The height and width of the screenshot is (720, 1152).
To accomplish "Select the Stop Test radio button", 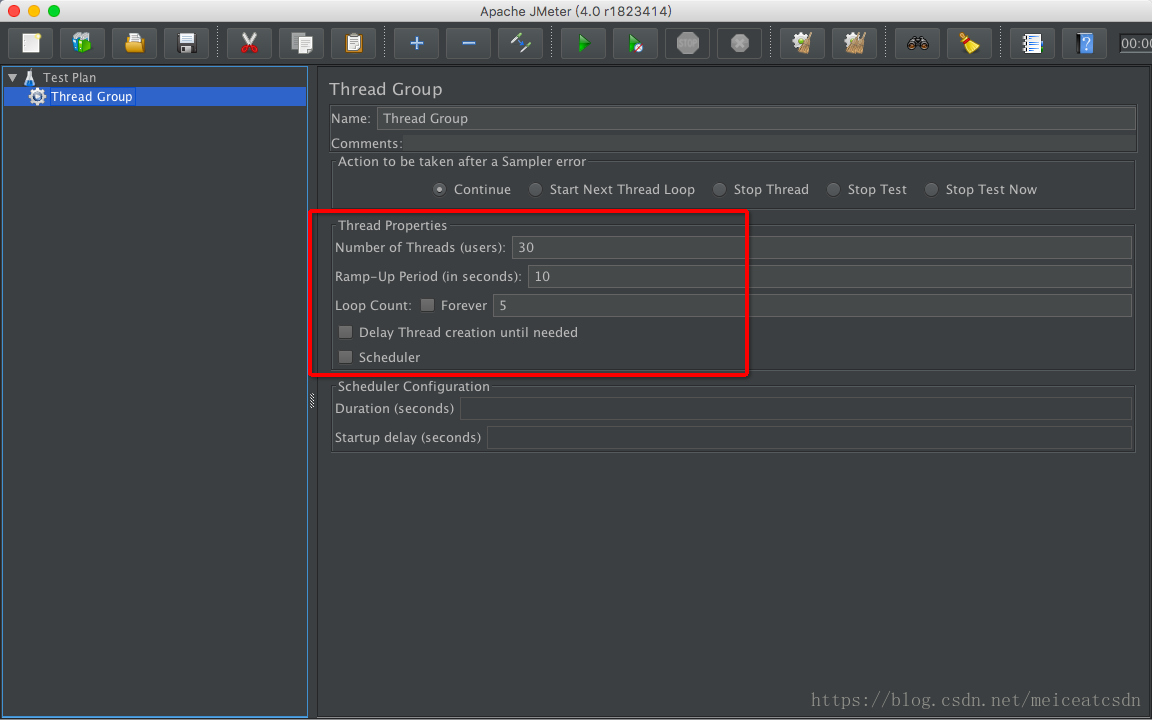I will point(833,190).
